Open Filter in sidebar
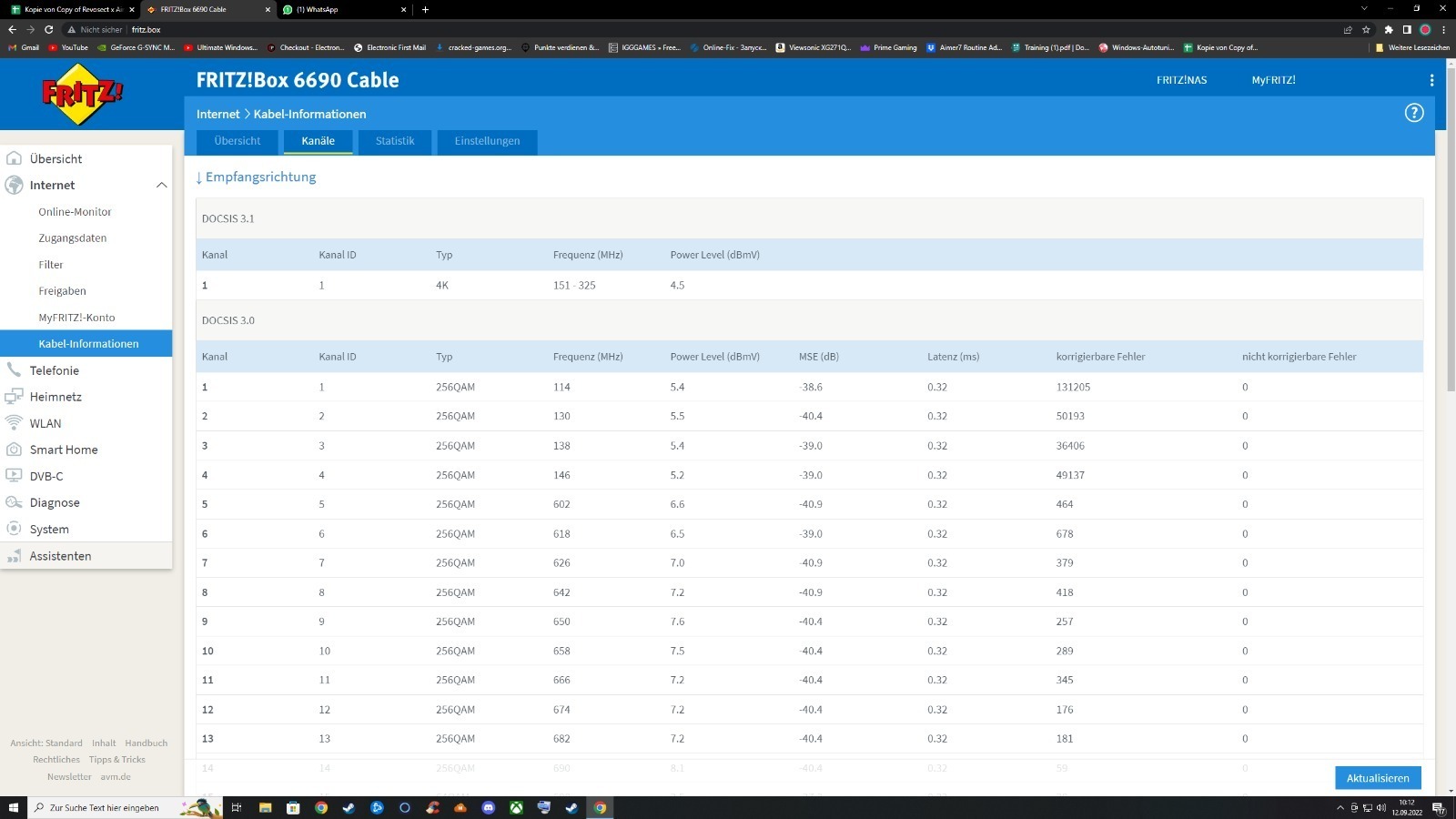The height and width of the screenshot is (819, 1456). [x=51, y=265]
